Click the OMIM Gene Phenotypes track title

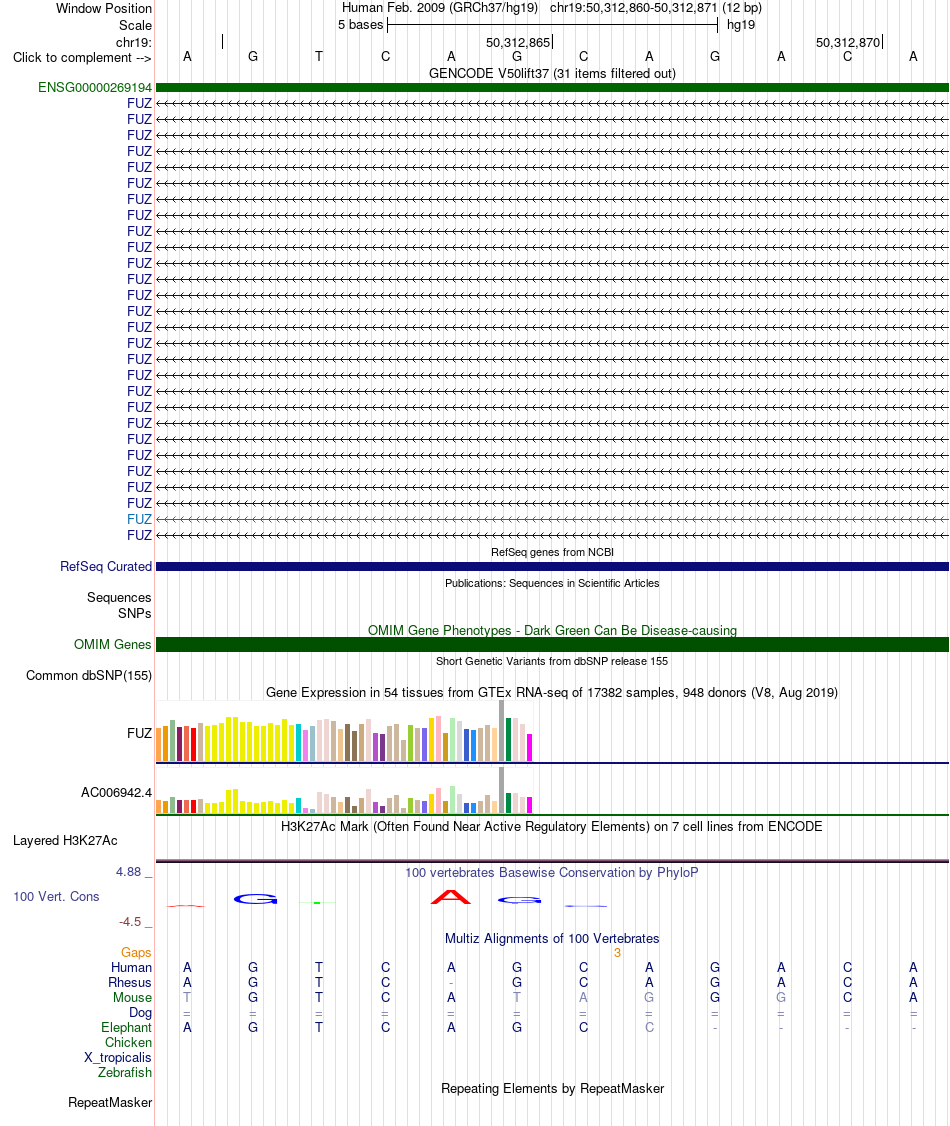[x=552, y=630]
